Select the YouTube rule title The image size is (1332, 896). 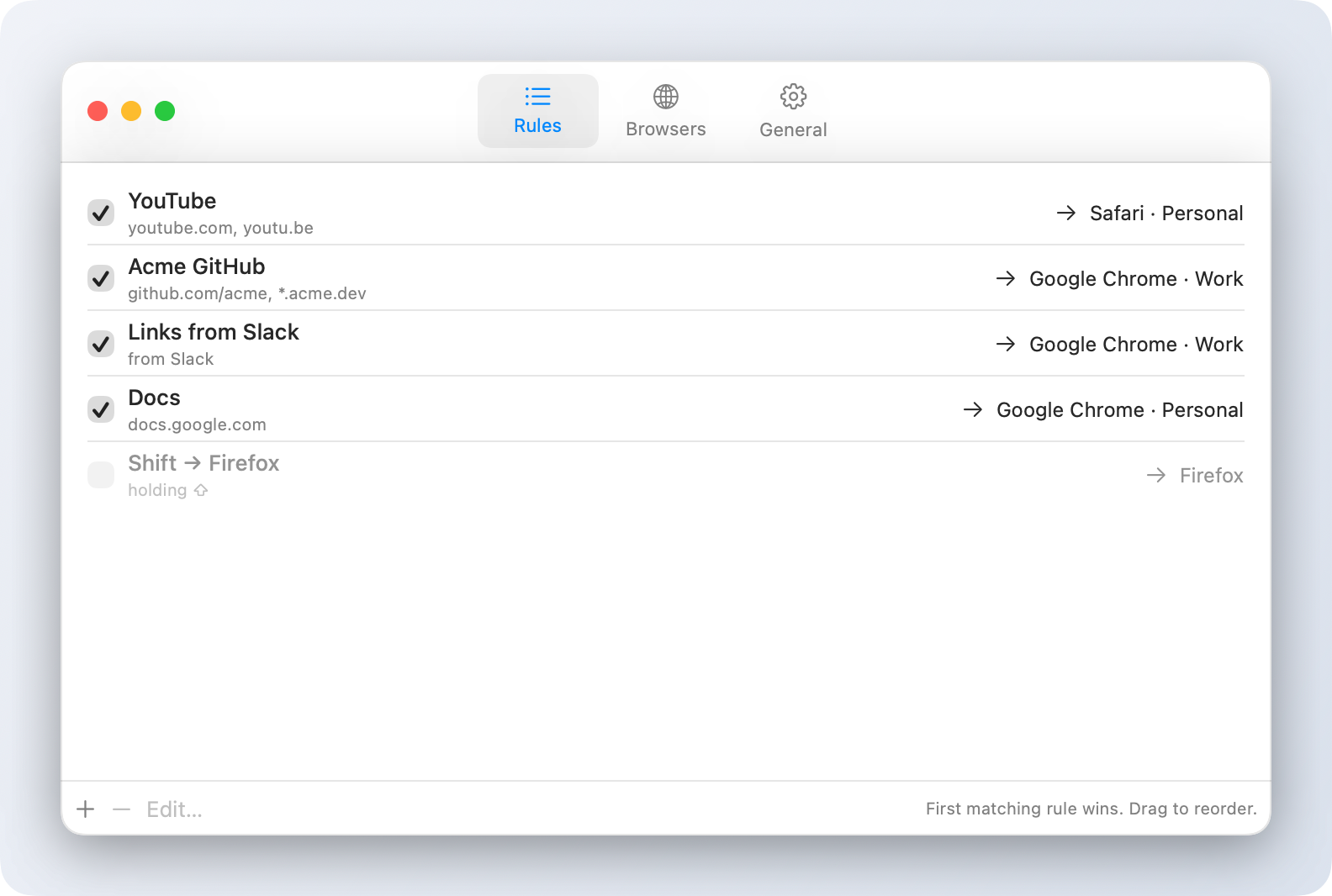tap(172, 201)
